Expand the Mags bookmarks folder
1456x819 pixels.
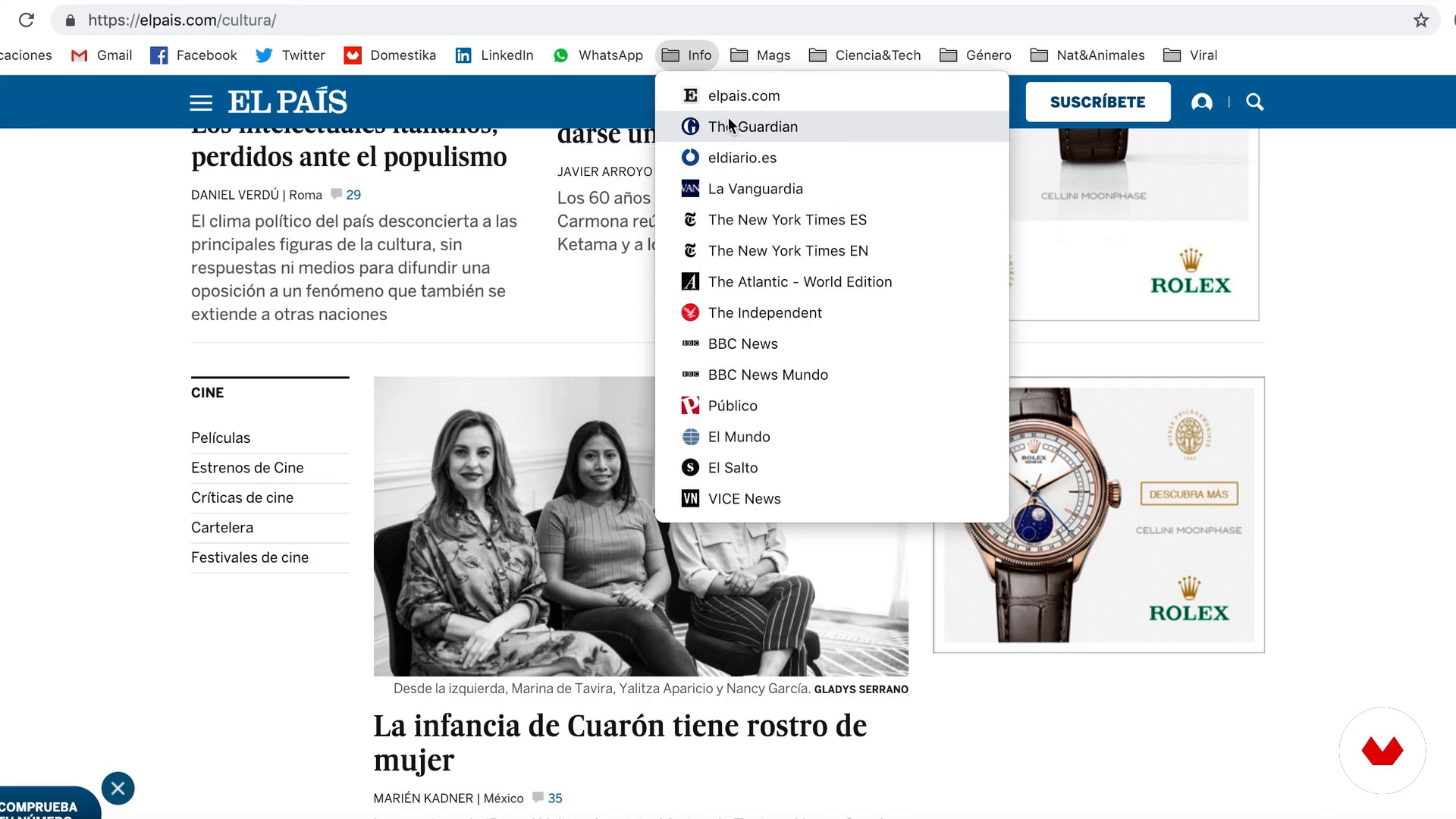(761, 55)
